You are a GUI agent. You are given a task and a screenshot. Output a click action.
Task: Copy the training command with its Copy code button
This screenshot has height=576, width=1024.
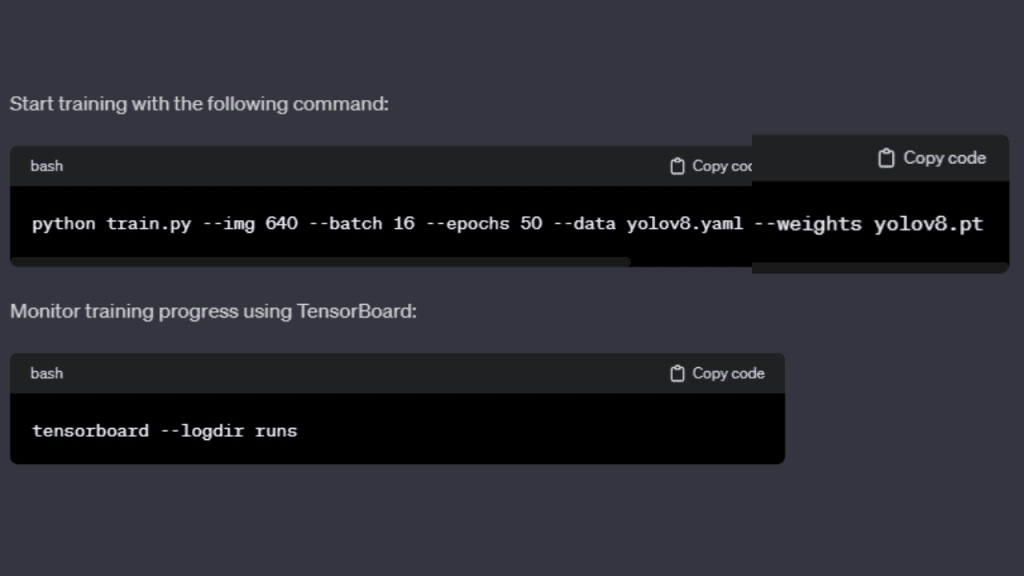[710, 166]
